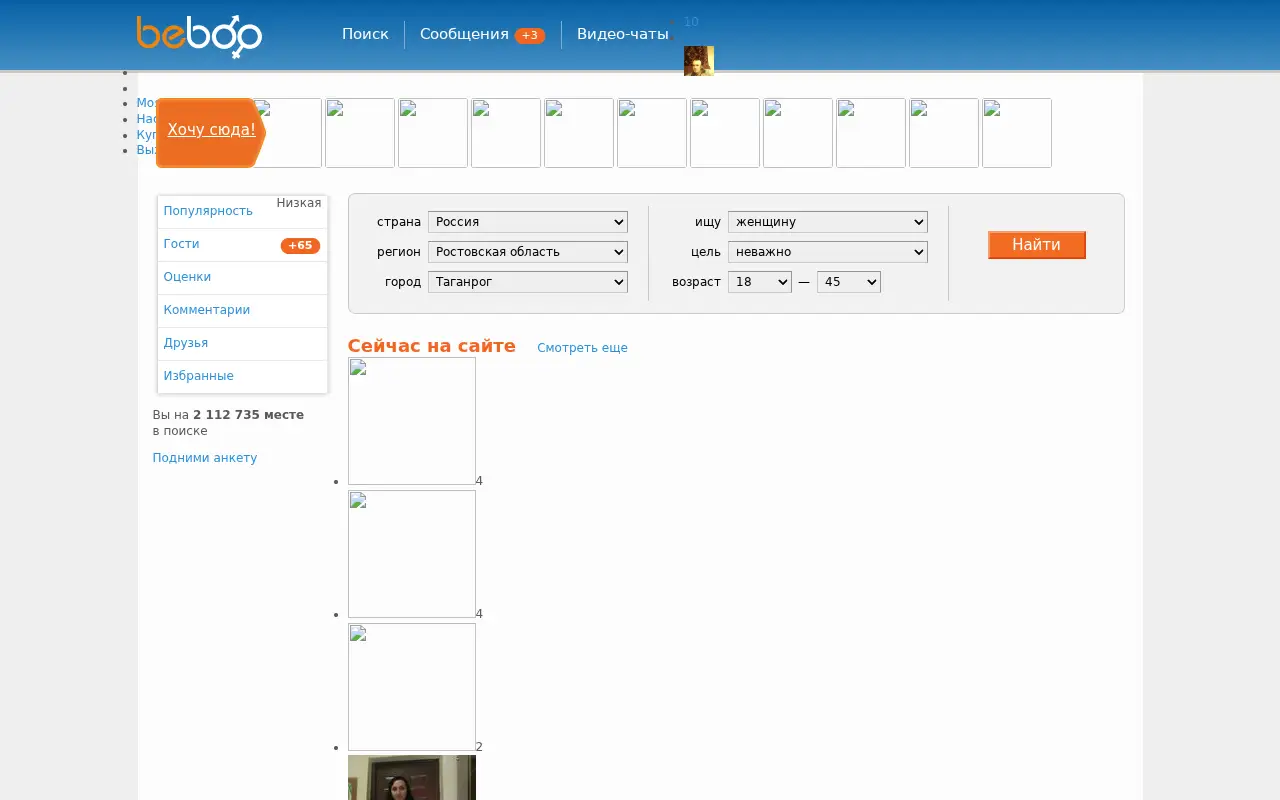Open first photo thumbnail beside Хочу сюда!
The height and width of the screenshot is (800, 1280).
(x=287, y=133)
